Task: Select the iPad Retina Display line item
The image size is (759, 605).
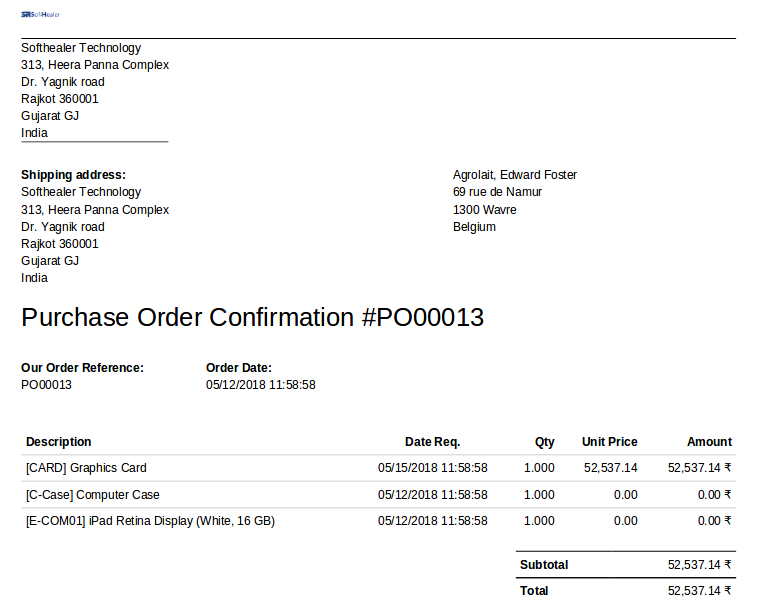Action: [150, 521]
